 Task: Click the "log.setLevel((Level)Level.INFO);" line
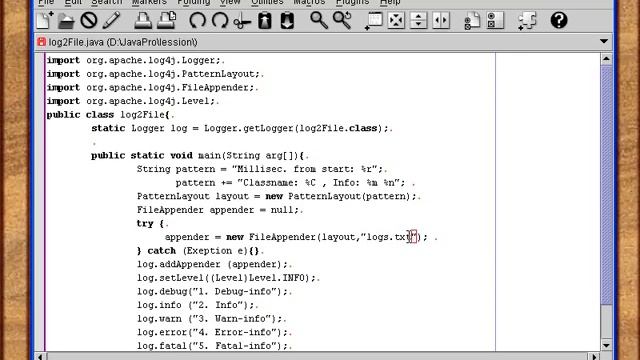pyautogui.click(x=228, y=278)
